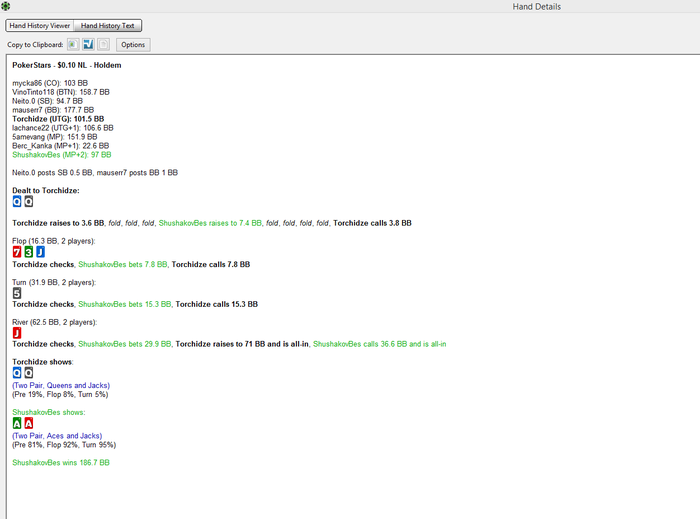Click 'Torchidze raises to 71 BB and is all-in'
This screenshot has height=519, width=700.
tap(242, 344)
